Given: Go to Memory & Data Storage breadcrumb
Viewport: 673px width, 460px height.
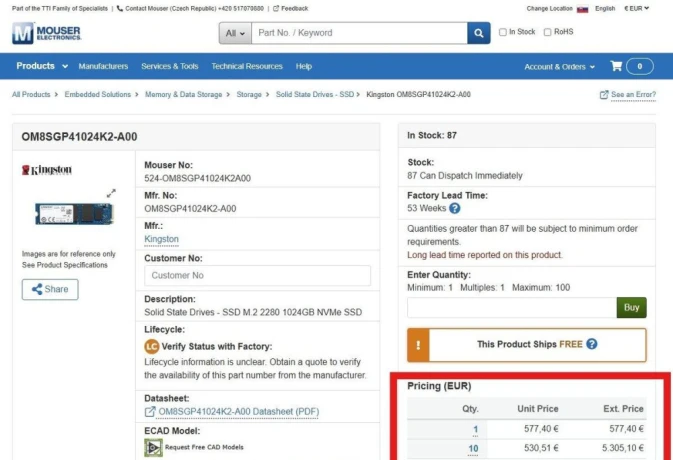Looking at the screenshot, I should point(184,94).
